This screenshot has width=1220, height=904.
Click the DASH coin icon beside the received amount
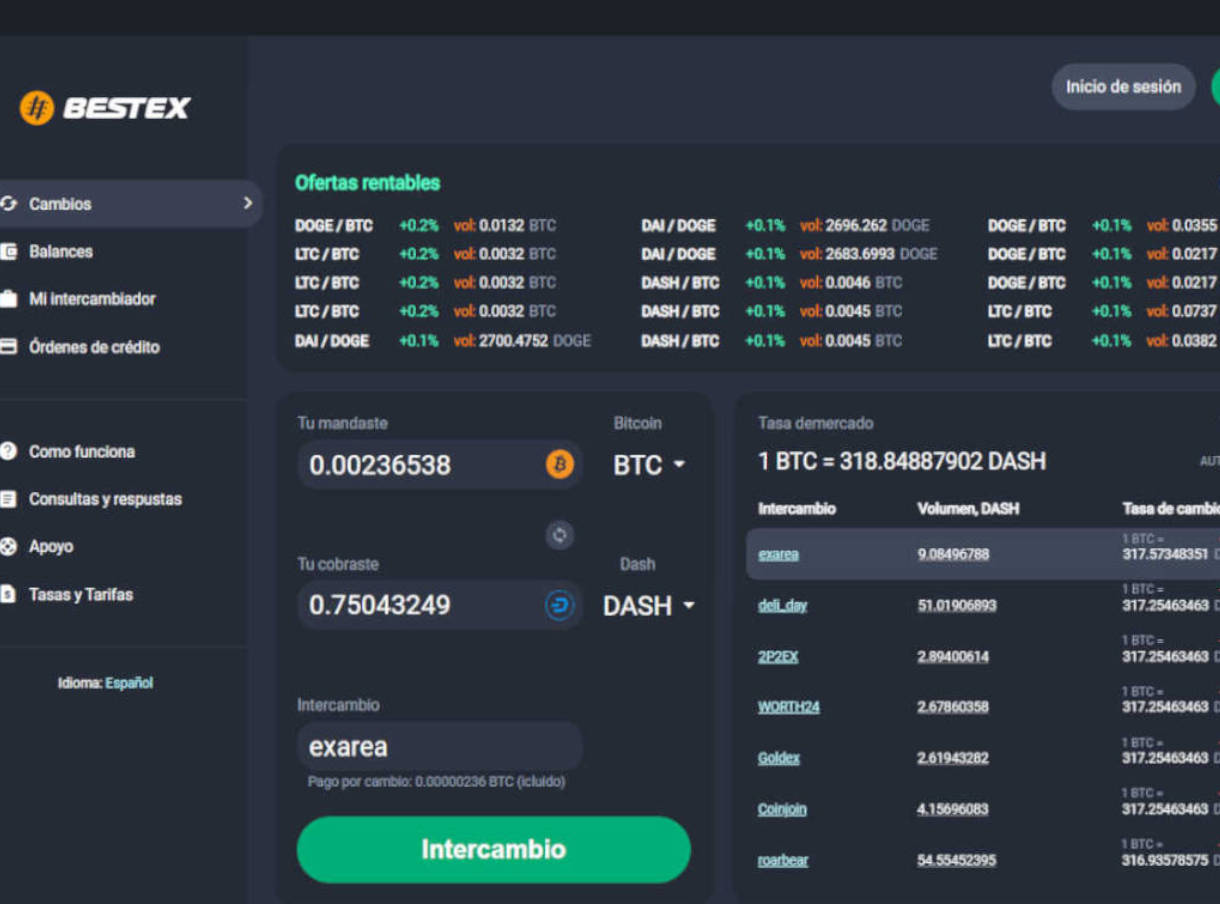point(559,605)
